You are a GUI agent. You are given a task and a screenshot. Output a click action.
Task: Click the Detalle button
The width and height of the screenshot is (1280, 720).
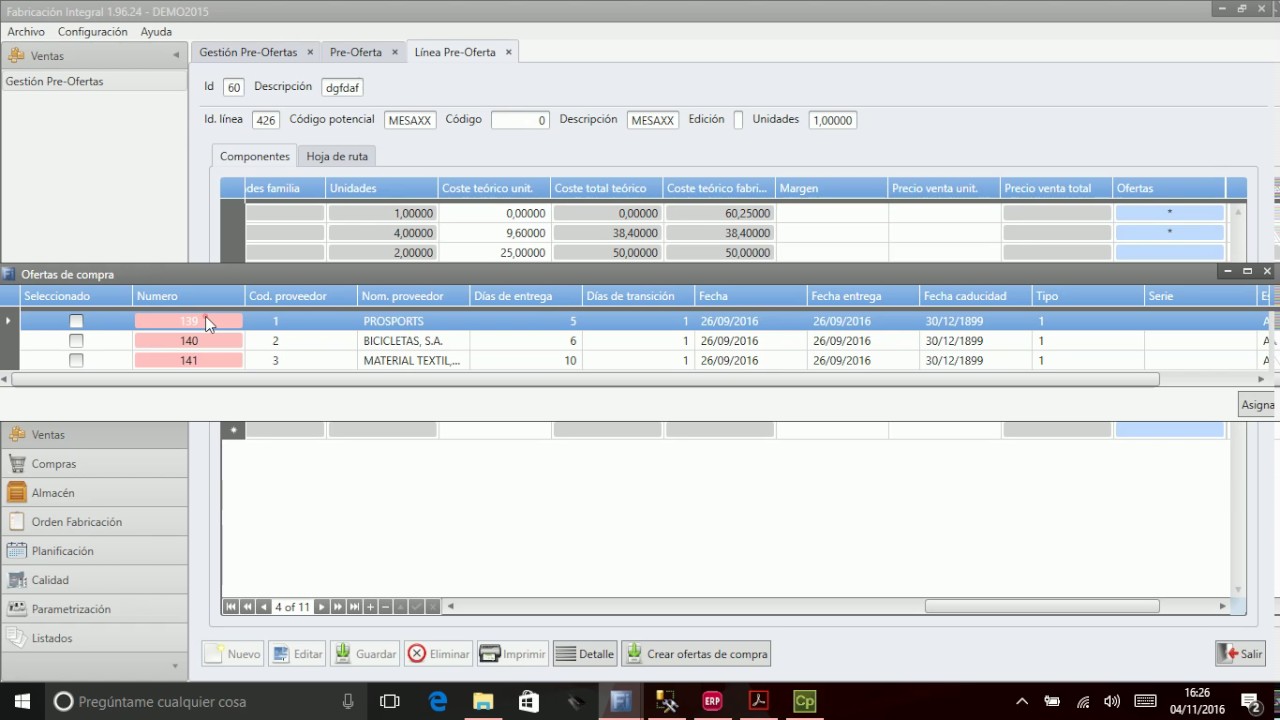(x=585, y=654)
